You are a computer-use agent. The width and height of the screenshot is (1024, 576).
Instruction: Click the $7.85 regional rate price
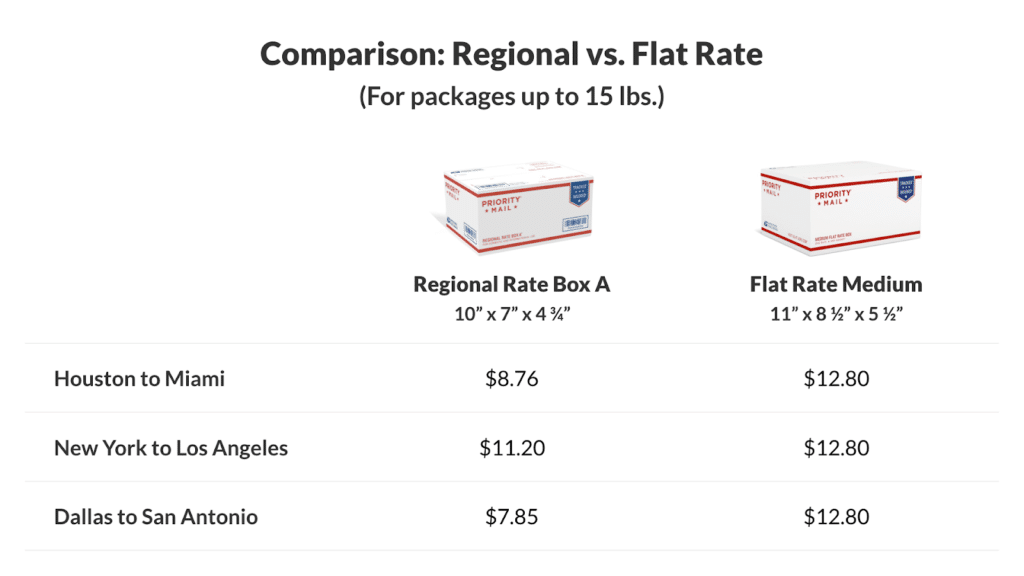click(511, 517)
